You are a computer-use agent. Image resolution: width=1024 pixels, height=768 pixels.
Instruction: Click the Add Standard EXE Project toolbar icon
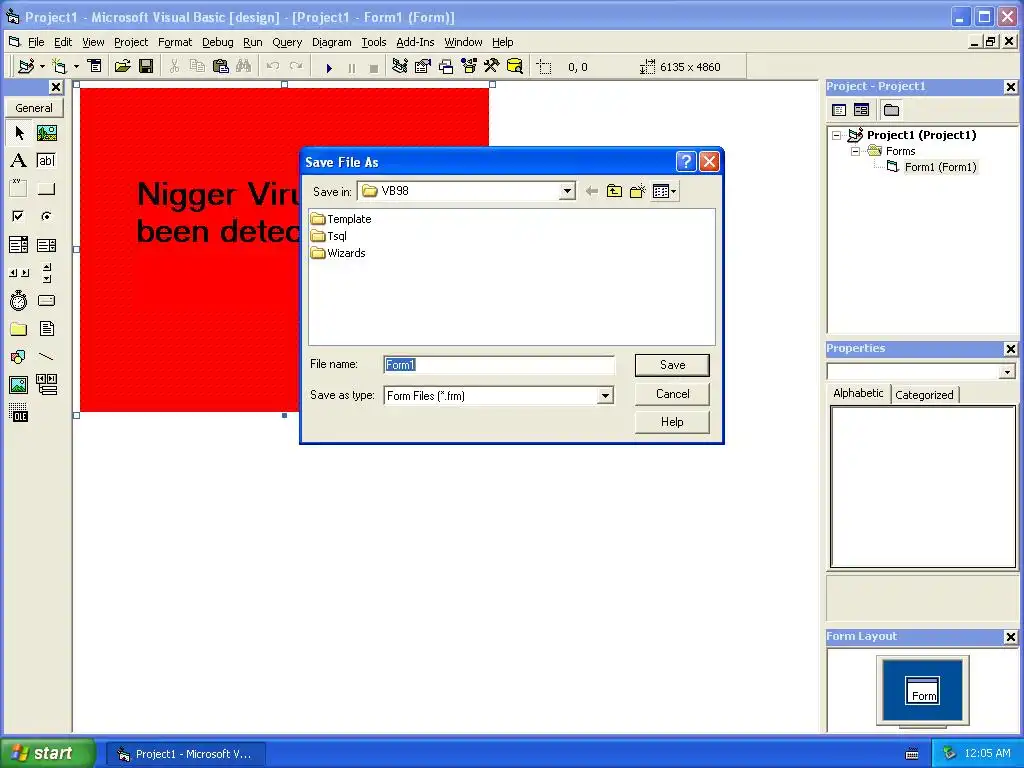pyautogui.click(x=26, y=67)
